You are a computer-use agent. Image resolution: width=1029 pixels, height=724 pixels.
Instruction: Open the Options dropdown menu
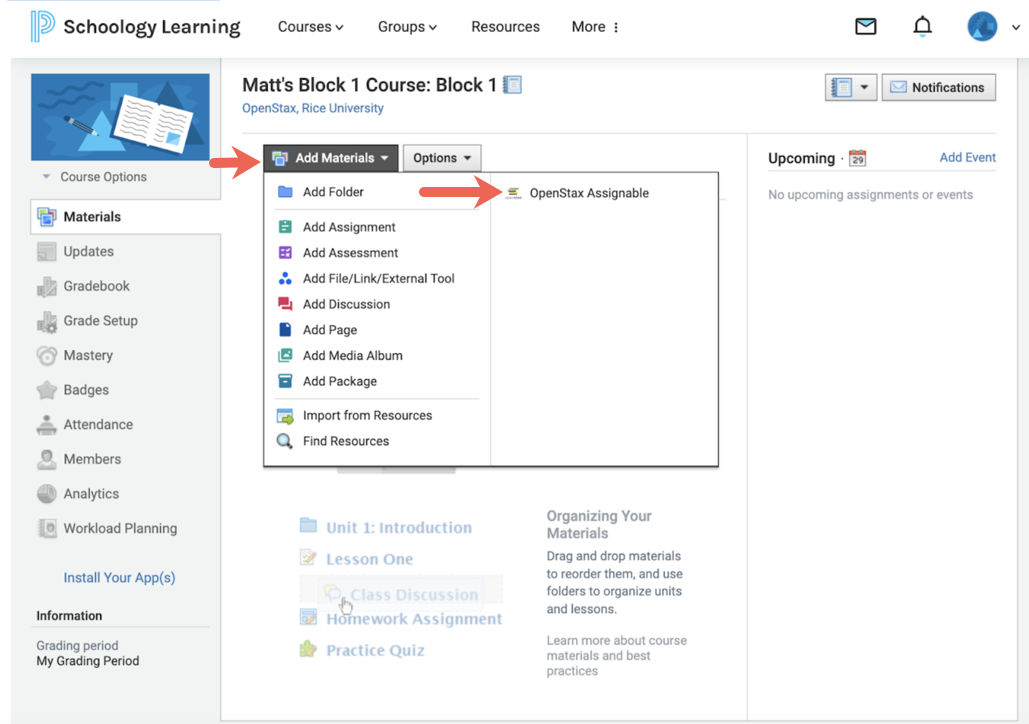click(441, 157)
